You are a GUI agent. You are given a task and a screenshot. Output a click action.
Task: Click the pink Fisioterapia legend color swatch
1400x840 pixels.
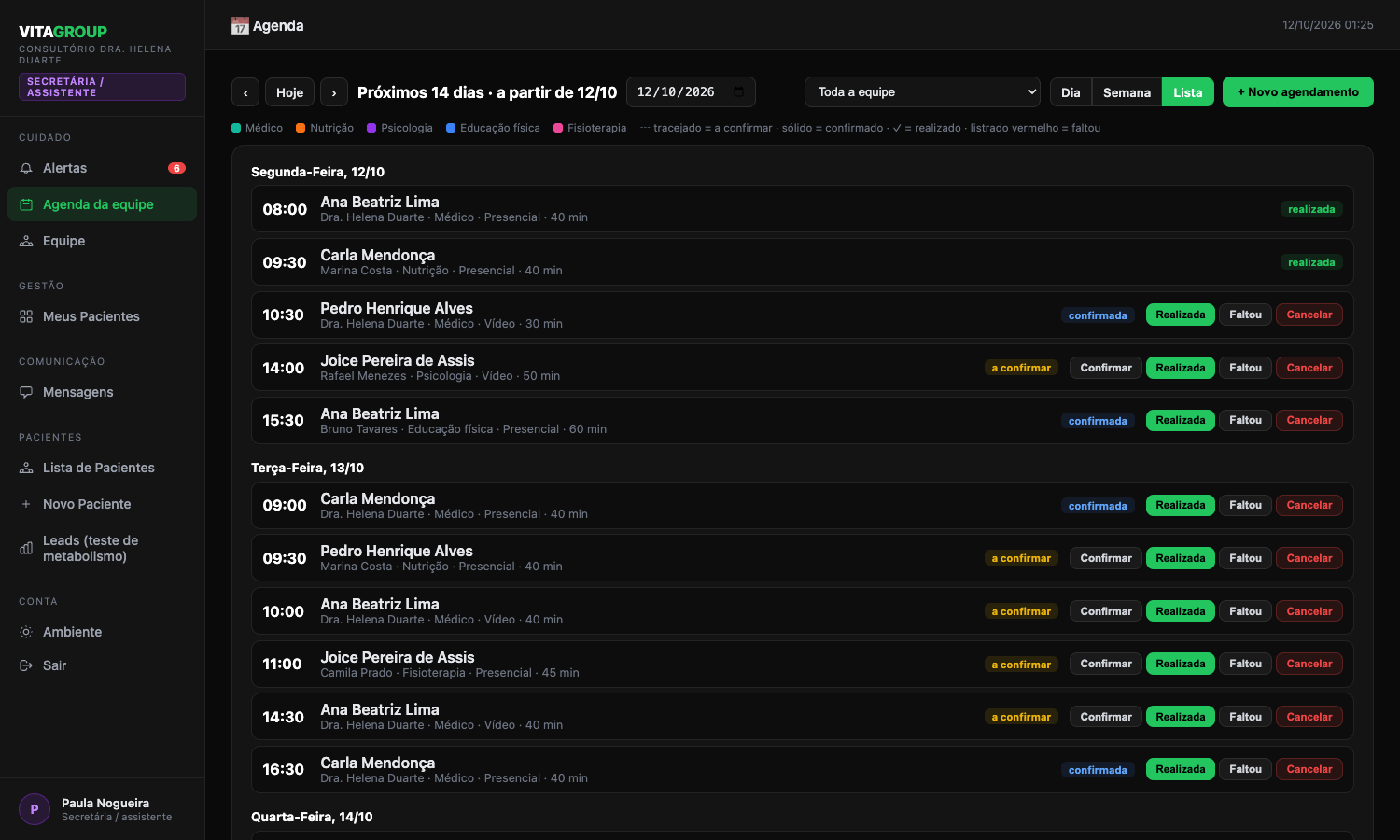pos(558,128)
